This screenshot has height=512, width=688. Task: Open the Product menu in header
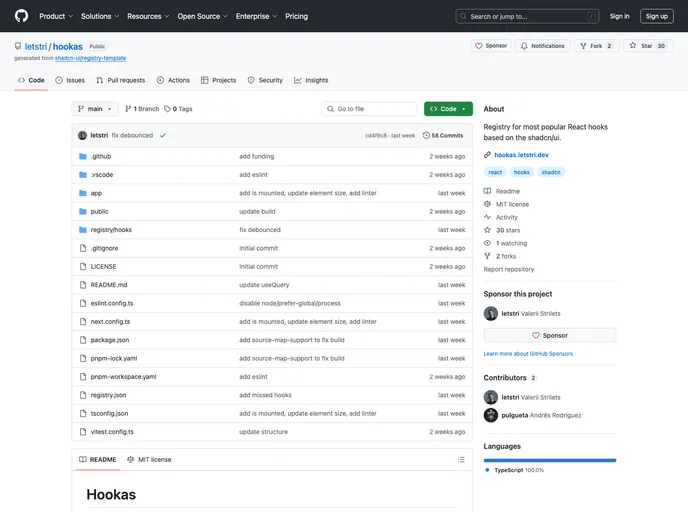pyautogui.click(x=55, y=16)
